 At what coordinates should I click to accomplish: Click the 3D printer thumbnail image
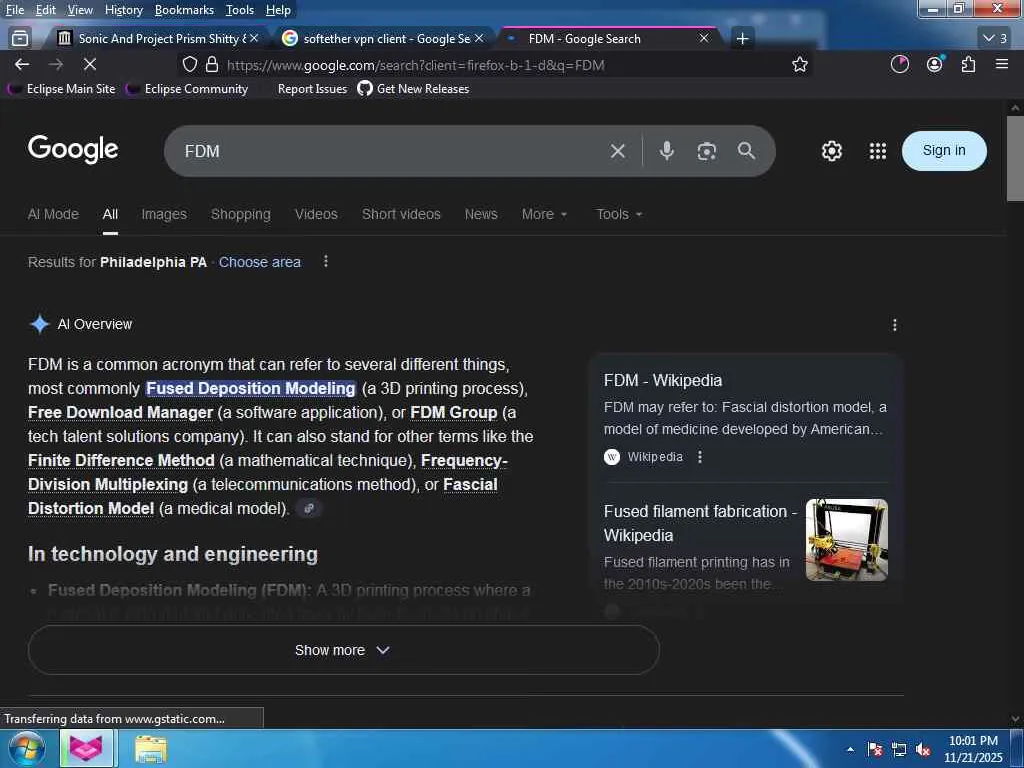coord(846,540)
